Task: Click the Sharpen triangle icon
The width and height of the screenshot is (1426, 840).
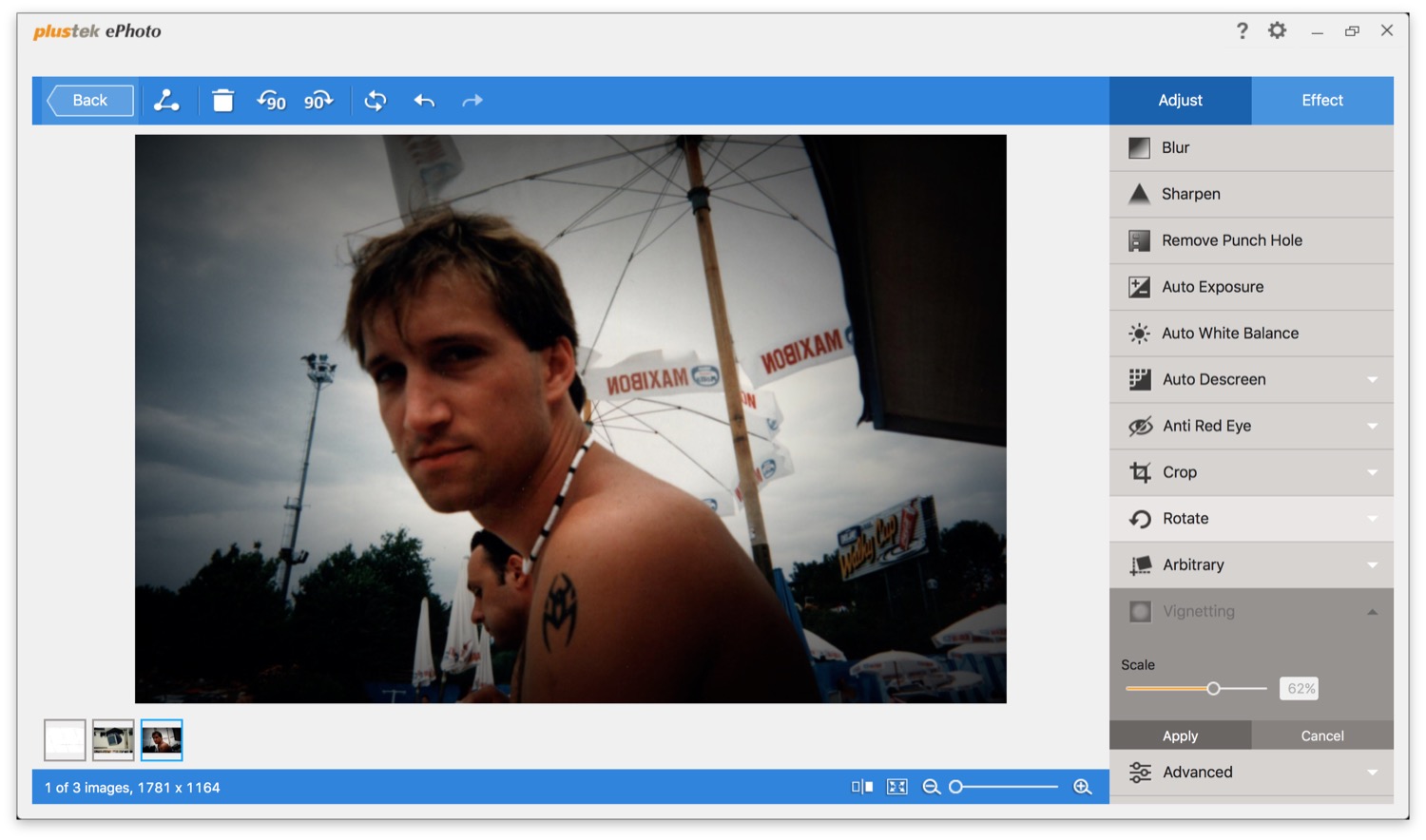Action: pos(1139,194)
